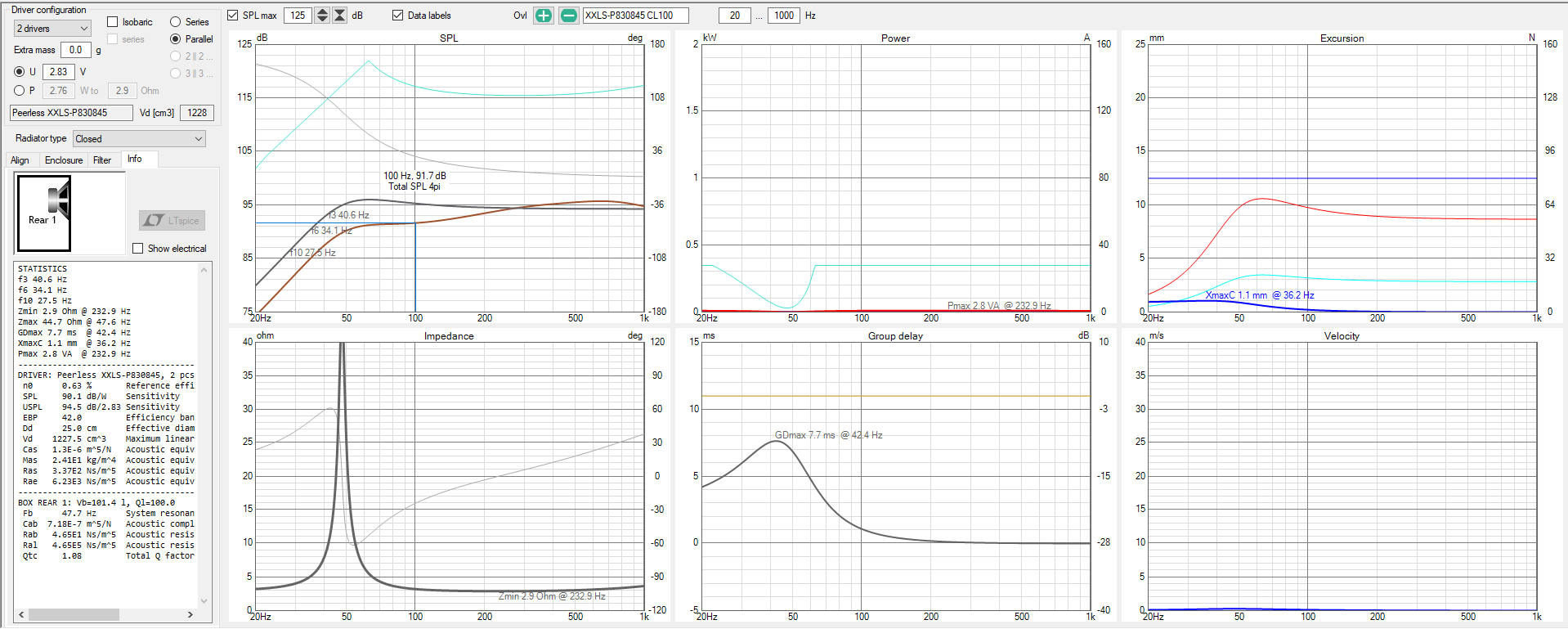Click the minimum frequency 20 field

(735, 16)
